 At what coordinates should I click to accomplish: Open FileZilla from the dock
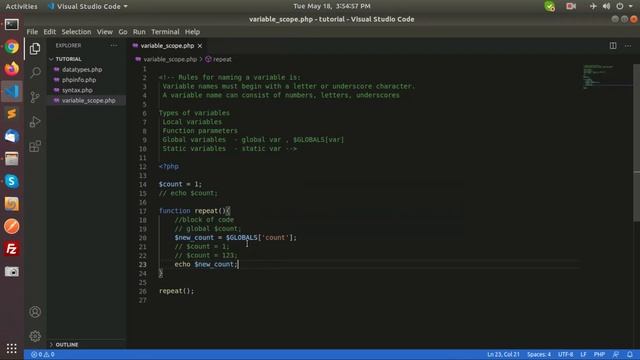pyautogui.click(x=11, y=249)
